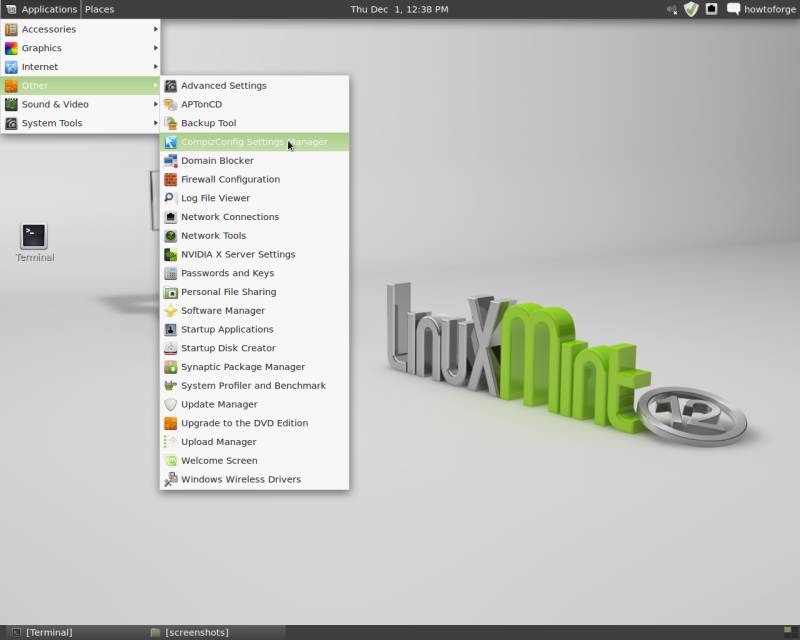Click the Firewall Configuration brick icon
Viewport: 800px width, 640px height.
tap(170, 180)
